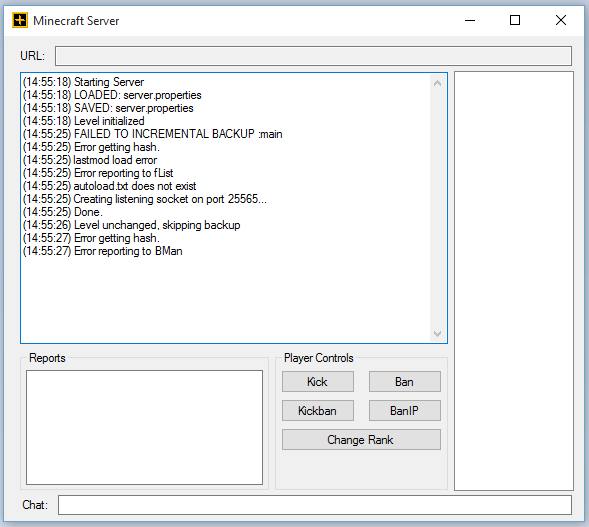Open the Change Rank dialog
This screenshot has height=527, width=589.
click(x=361, y=439)
